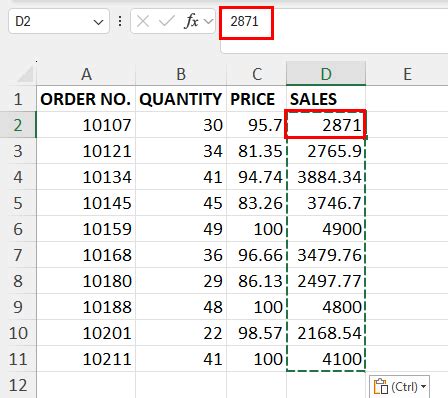Click the QUANTITY header cell

point(181,99)
